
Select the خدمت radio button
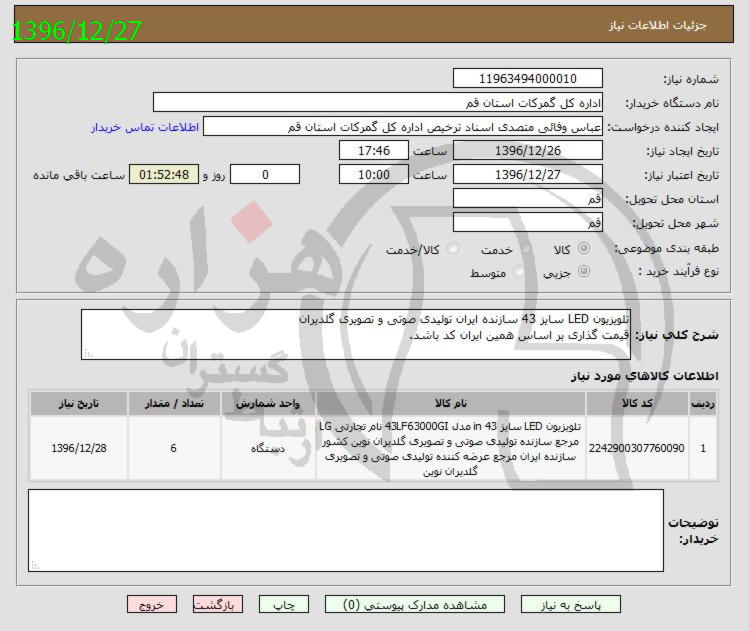(x=526, y=248)
